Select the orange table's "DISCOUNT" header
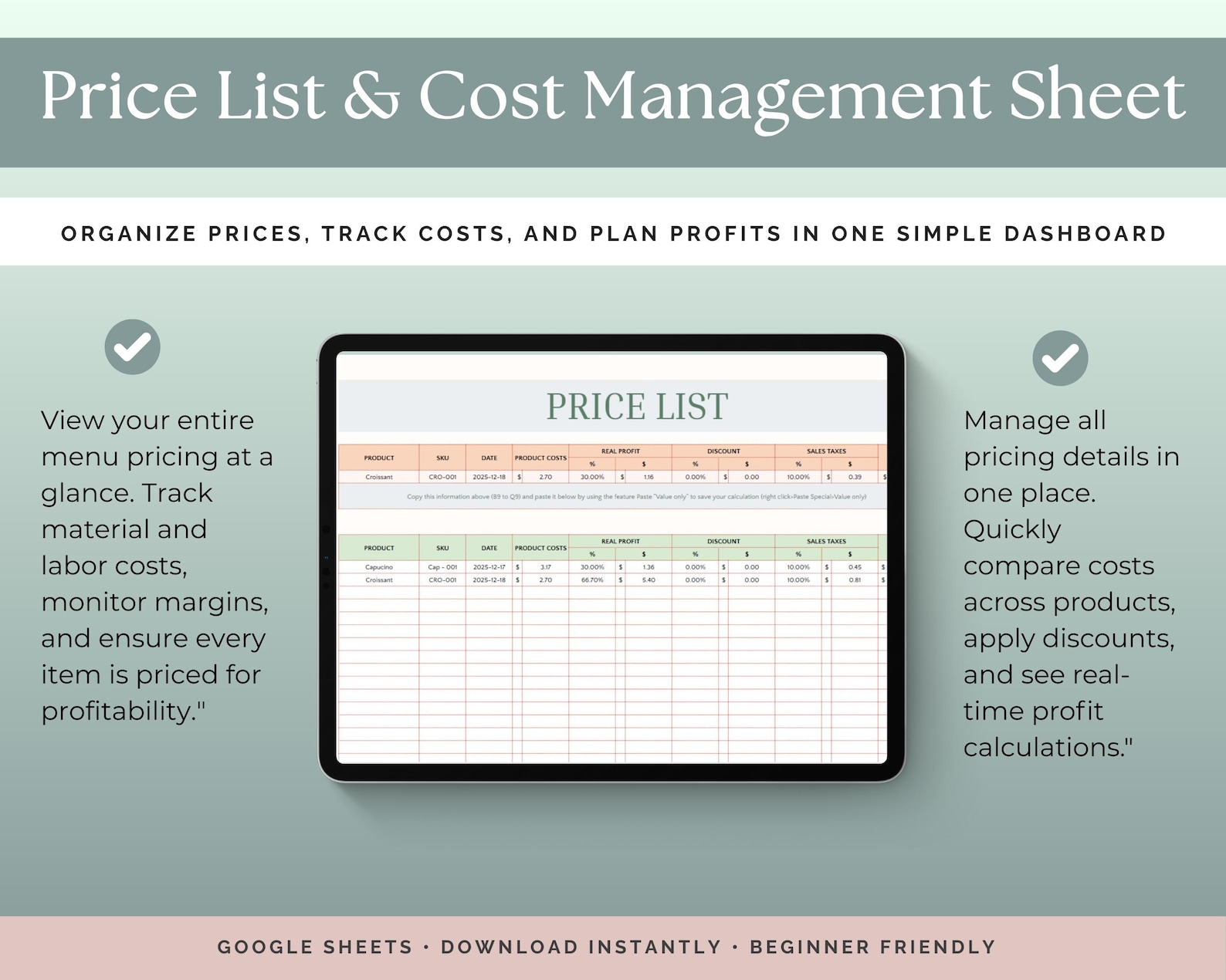Viewport: 1226px width, 980px height. coord(723,451)
